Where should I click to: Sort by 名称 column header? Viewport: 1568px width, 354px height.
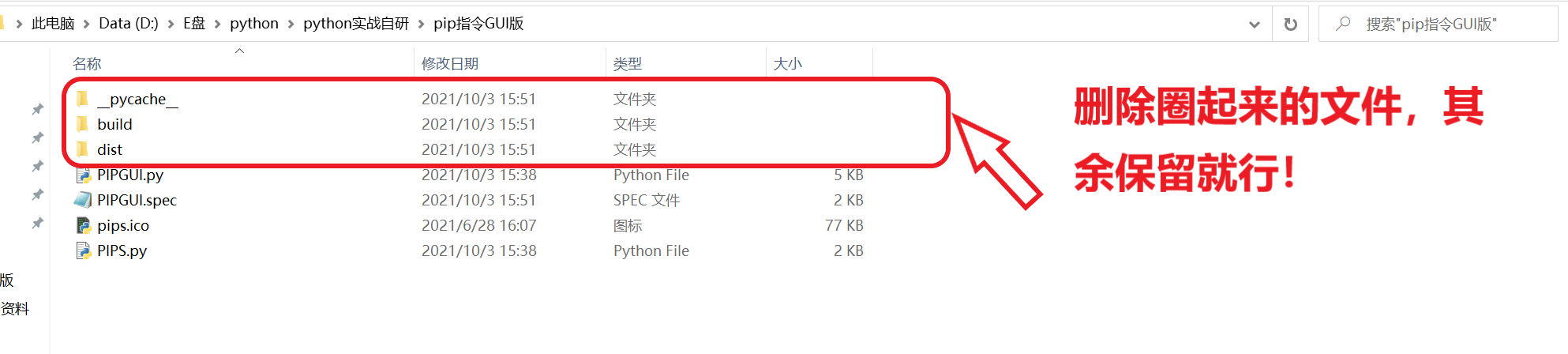[x=87, y=63]
